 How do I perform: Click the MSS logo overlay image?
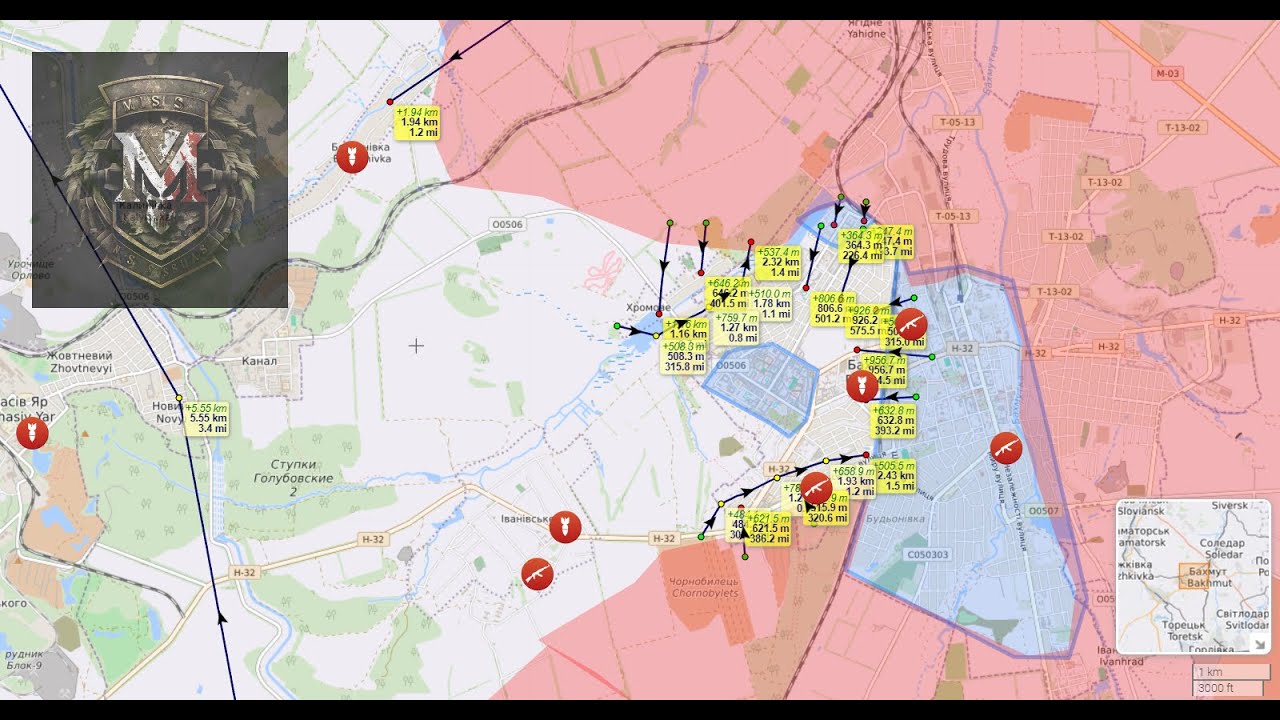click(x=160, y=180)
